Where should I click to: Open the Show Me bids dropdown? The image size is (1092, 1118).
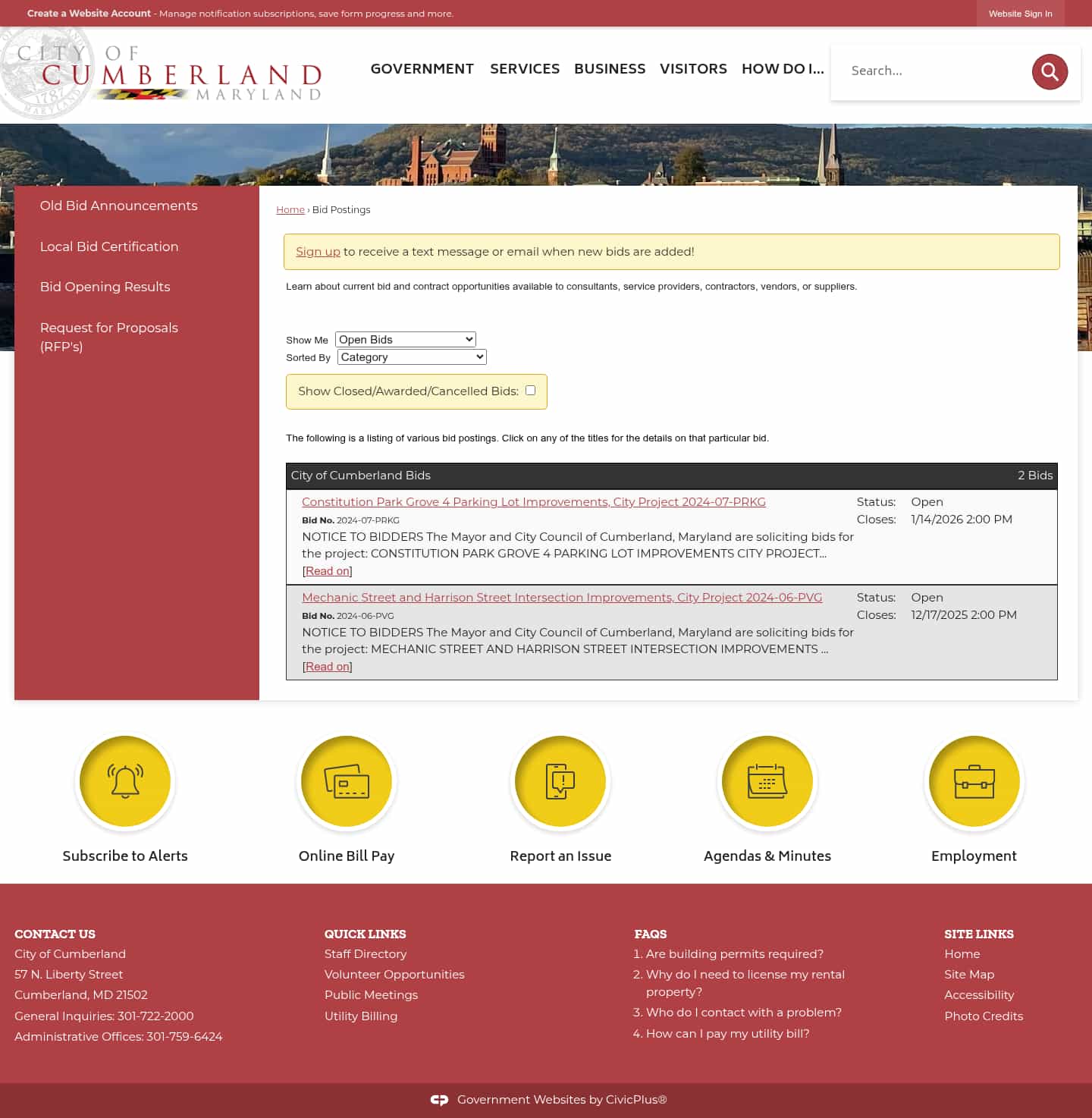(405, 339)
